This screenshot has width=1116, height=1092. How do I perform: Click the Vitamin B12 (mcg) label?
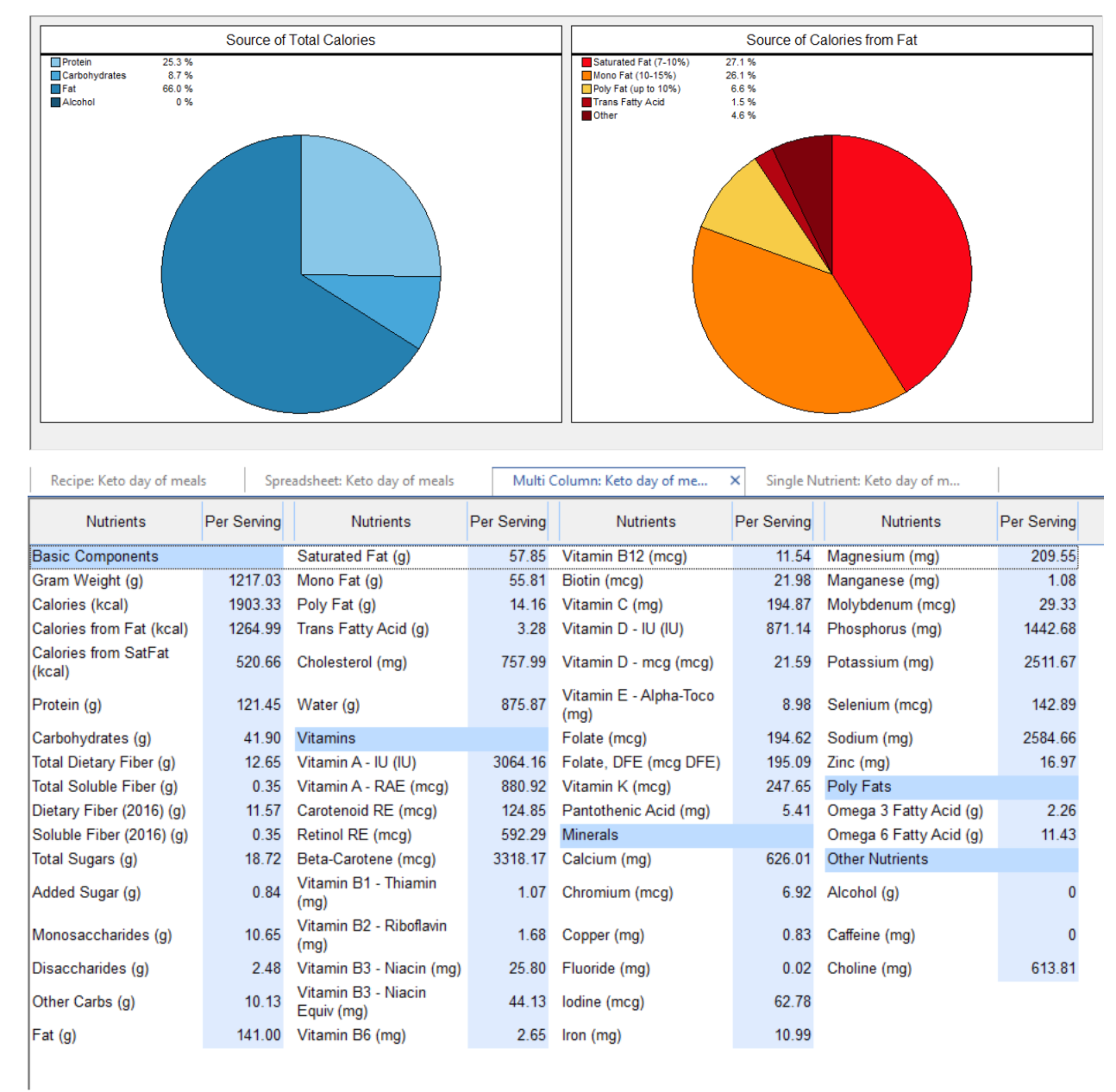click(624, 556)
